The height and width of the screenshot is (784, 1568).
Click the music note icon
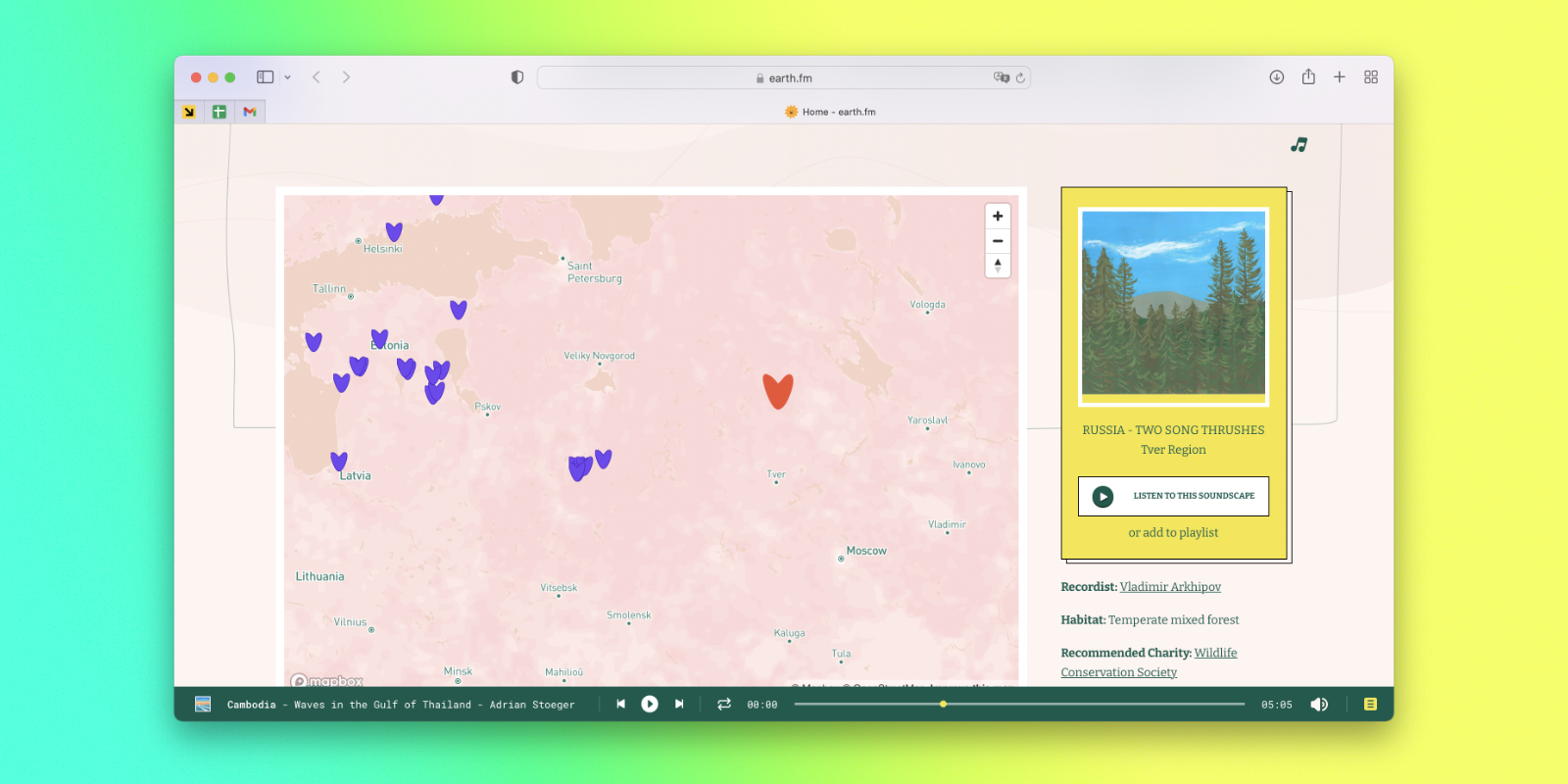[1298, 145]
